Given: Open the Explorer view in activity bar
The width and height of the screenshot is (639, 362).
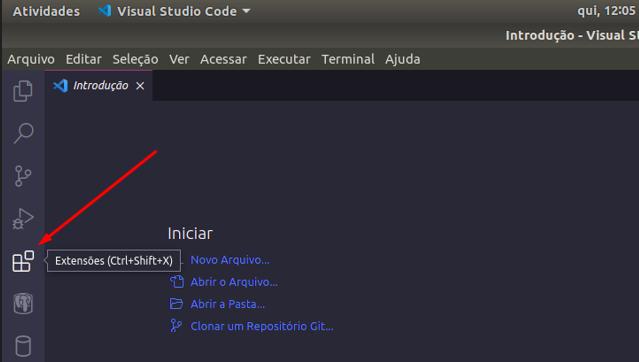Looking at the screenshot, I should [23, 91].
